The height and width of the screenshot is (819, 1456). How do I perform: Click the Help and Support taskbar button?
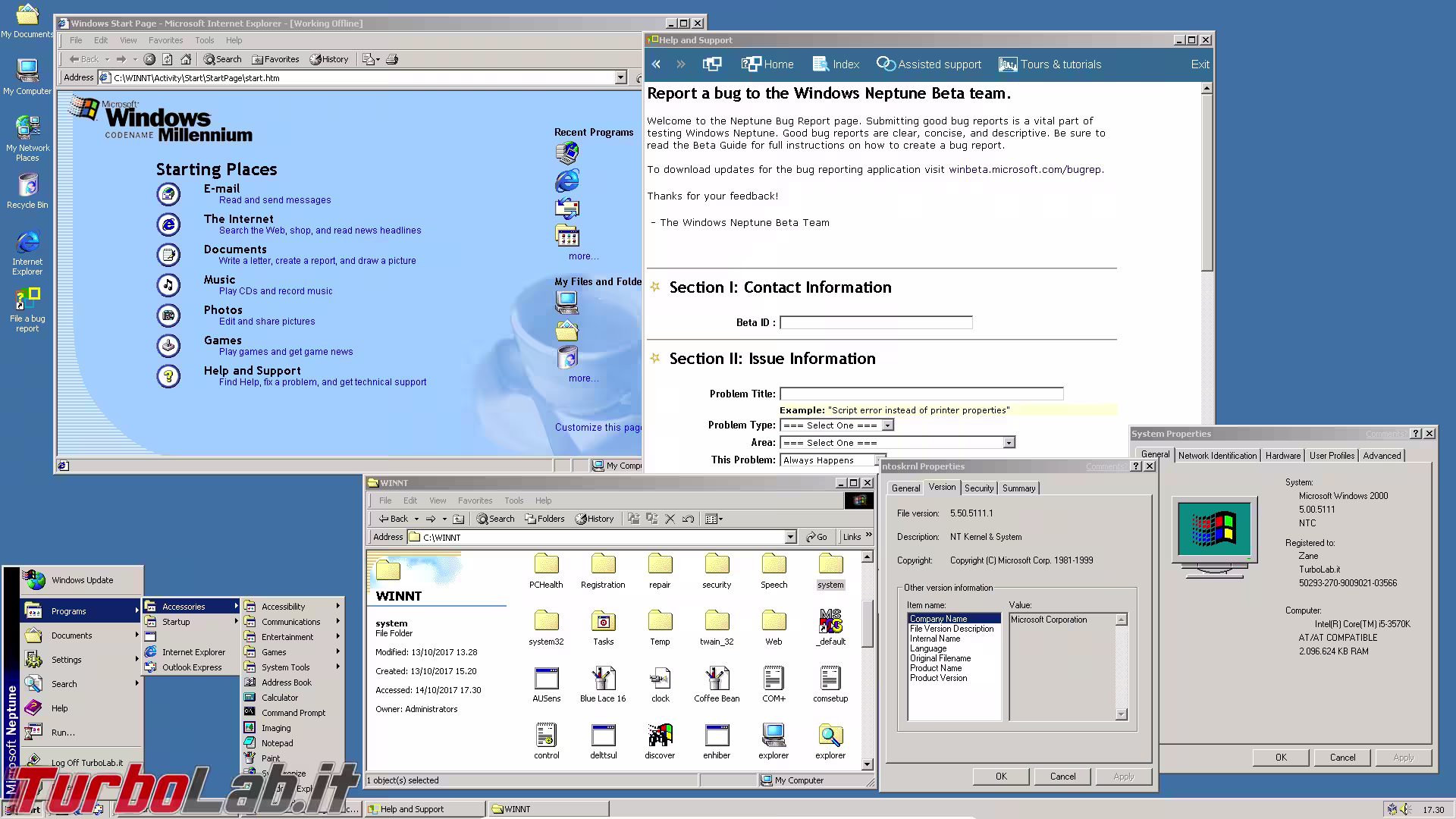pyautogui.click(x=424, y=809)
